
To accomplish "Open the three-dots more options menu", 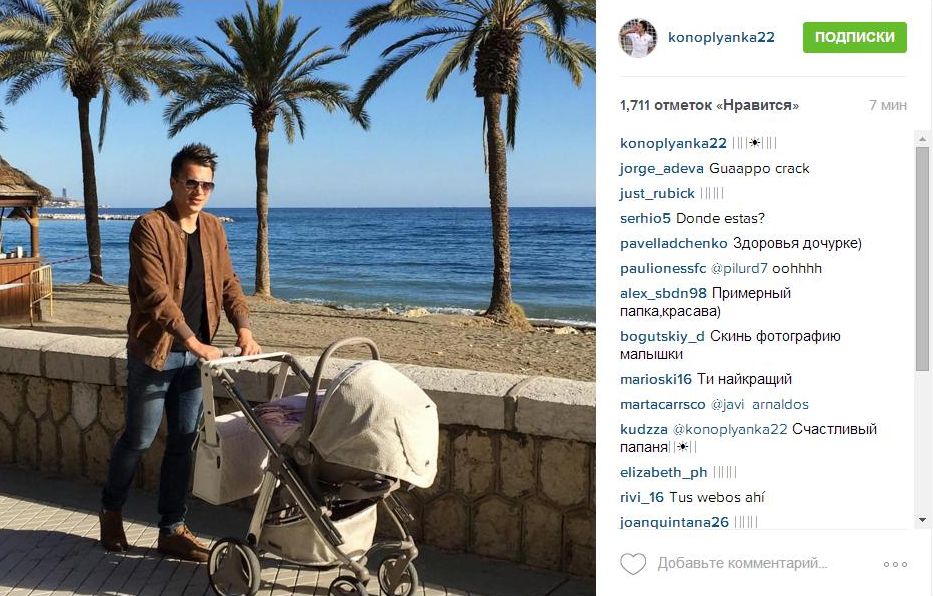I will pyautogui.click(x=895, y=564).
